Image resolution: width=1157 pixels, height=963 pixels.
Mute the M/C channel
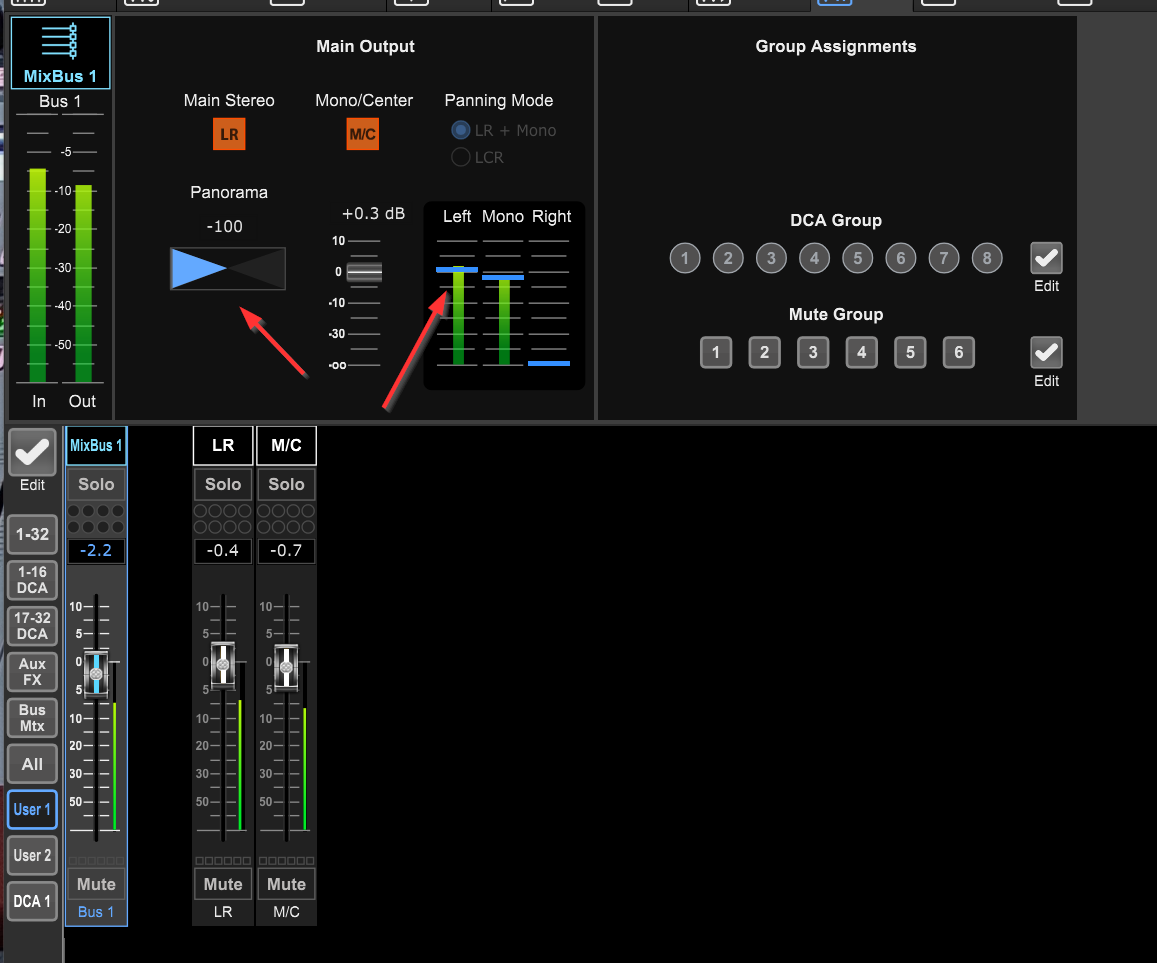[x=286, y=884]
